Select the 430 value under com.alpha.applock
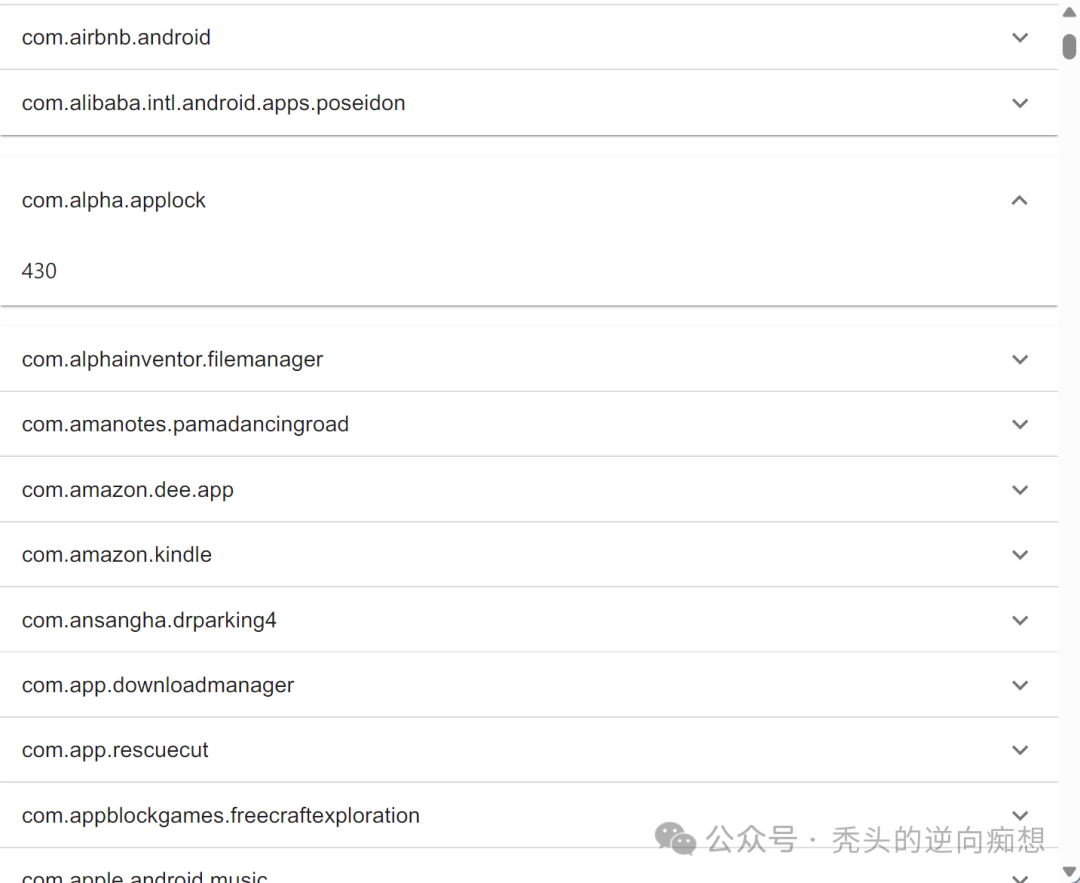 pos(39,271)
